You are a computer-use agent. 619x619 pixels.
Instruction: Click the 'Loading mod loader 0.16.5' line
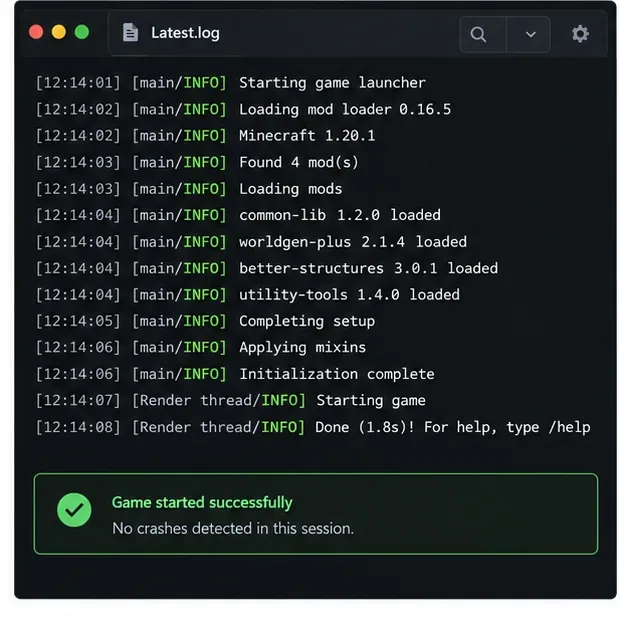[x=243, y=109]
